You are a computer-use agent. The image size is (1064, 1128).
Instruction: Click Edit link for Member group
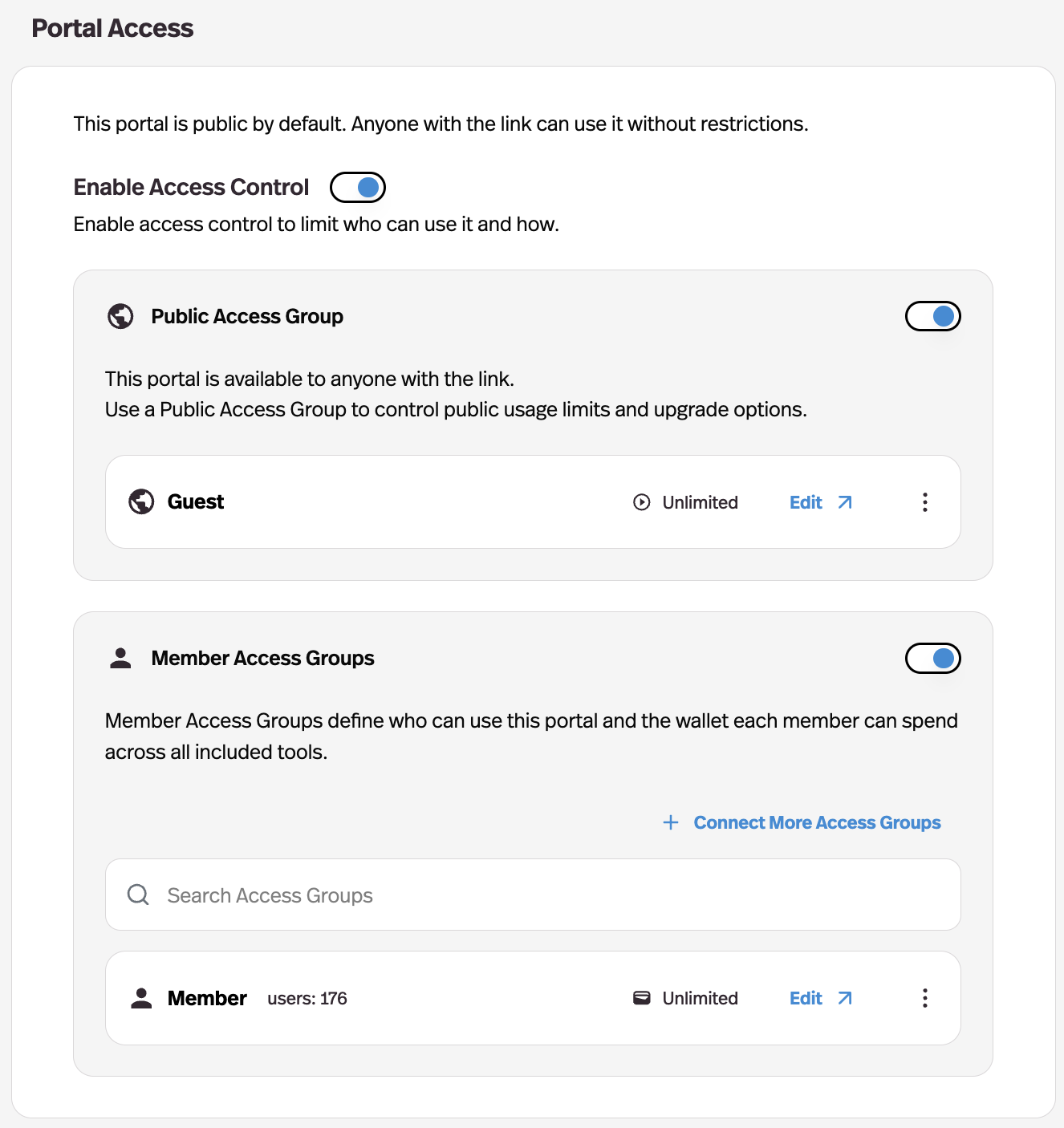tap(806, 998)
